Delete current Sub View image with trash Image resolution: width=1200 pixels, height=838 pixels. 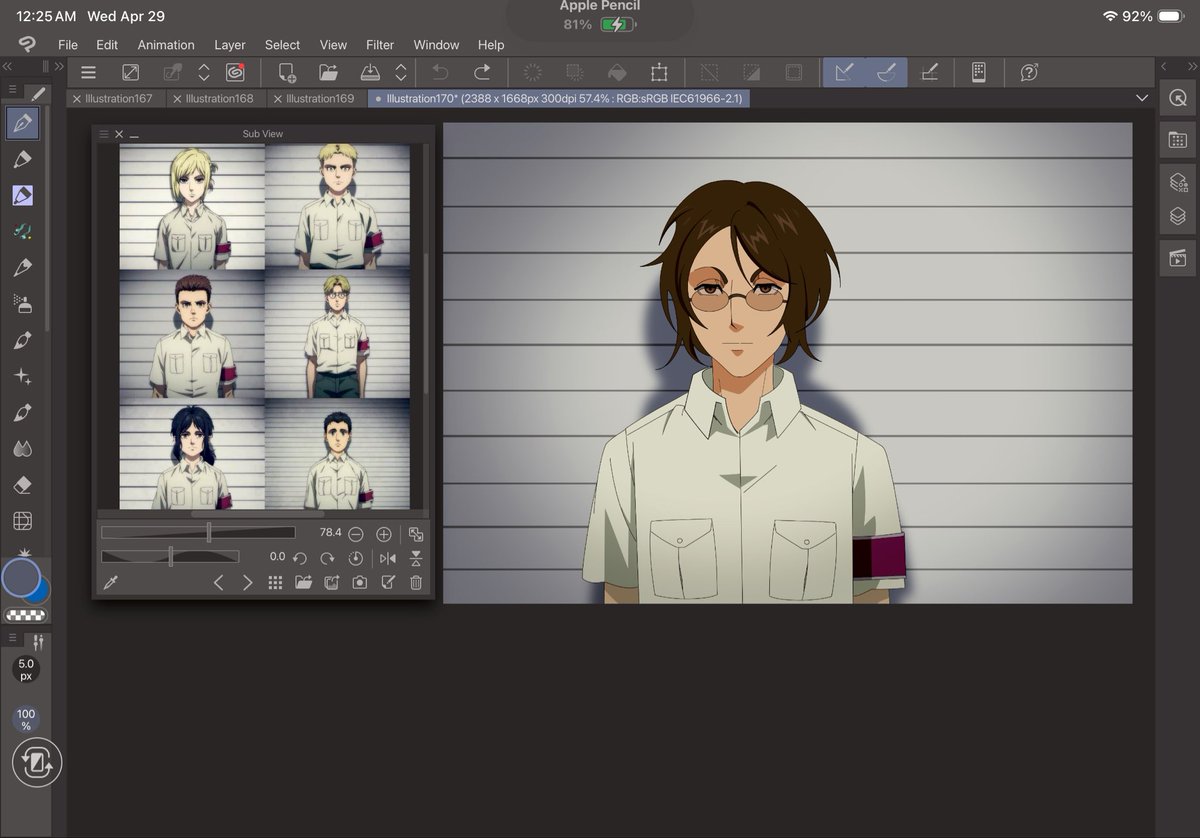pos(416,583)
